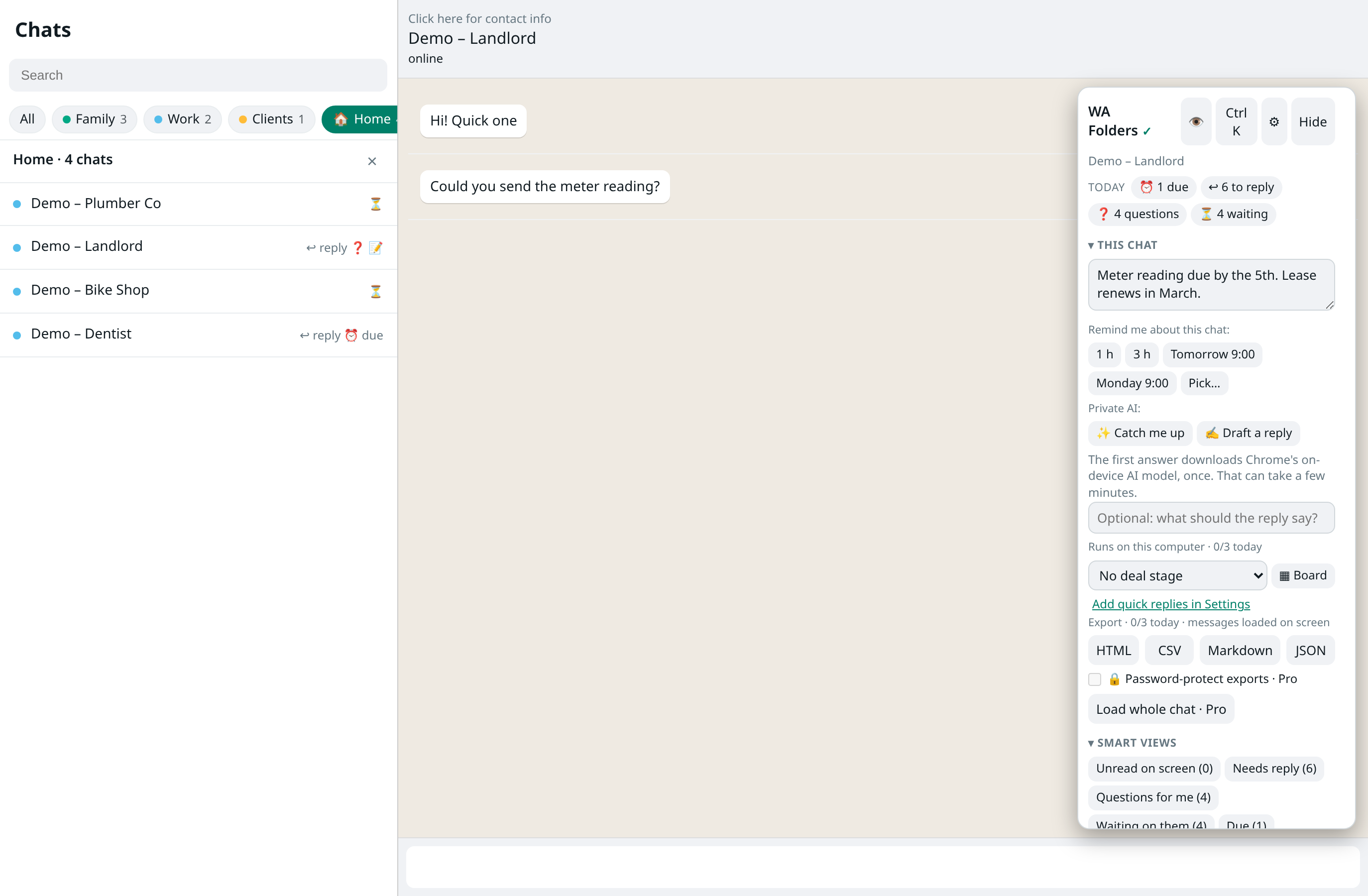
Task: Open the No deal stage dropdown
Action: click(1177, 575)
